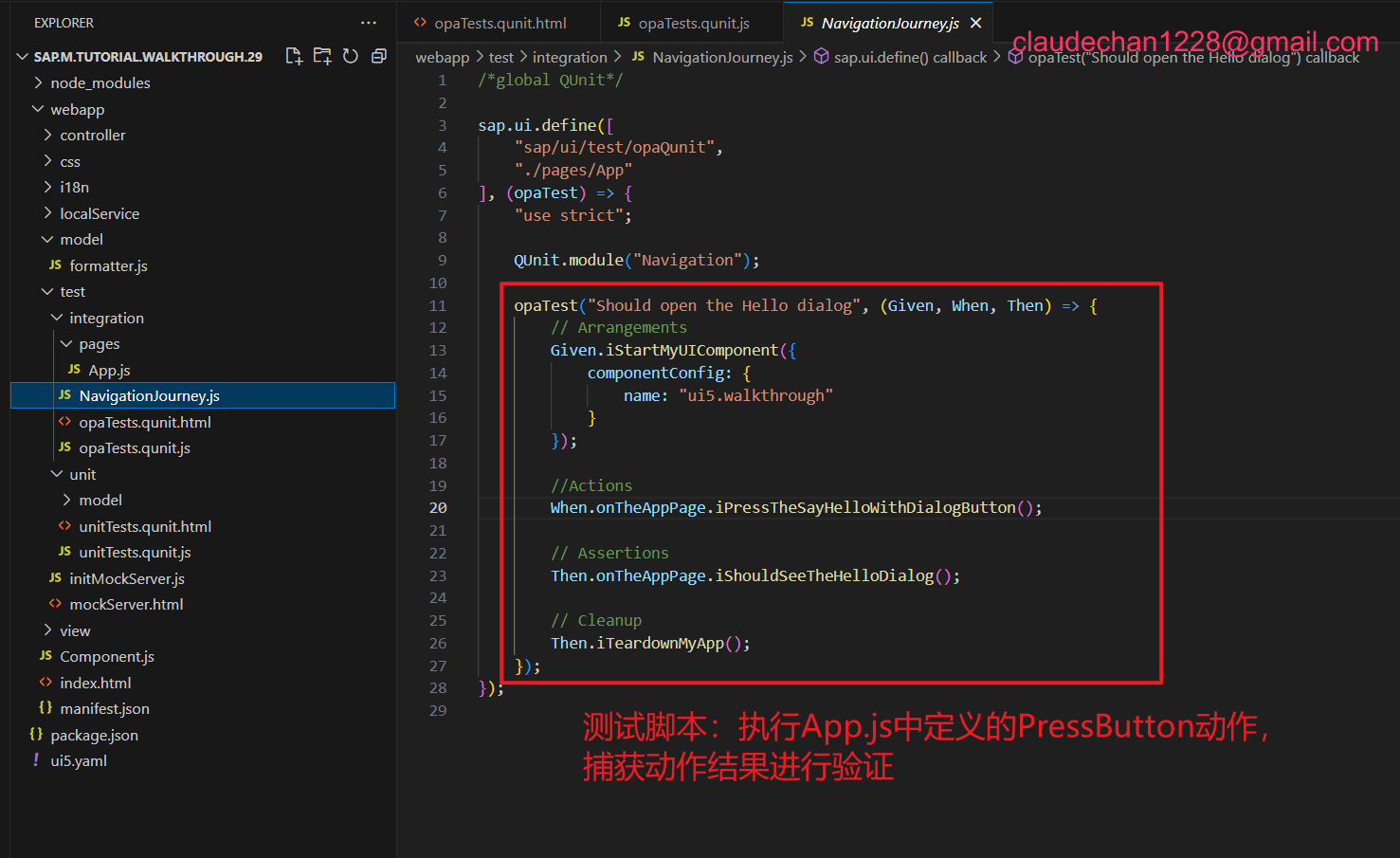Viewport: 1400px width, 858px height.
Task: Switch to opaTests.qunit.js editor tab
Action: [693, 23]
